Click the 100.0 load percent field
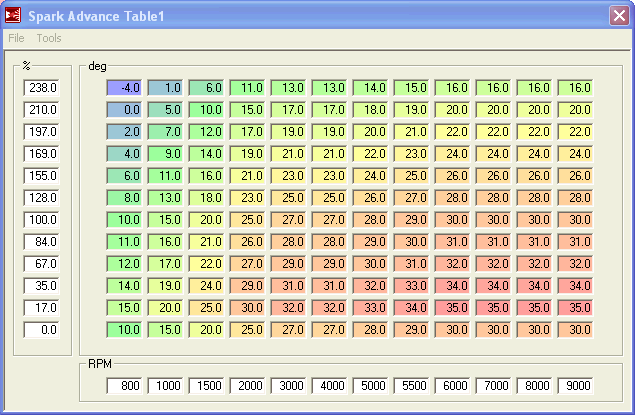 point(42,220)
